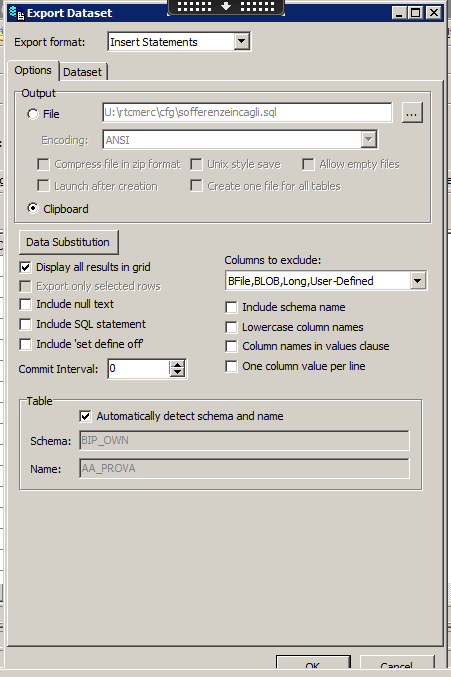Open the Encoding ANSI dropdown
This screenshot has width=451, height=677.
[369, 139]
